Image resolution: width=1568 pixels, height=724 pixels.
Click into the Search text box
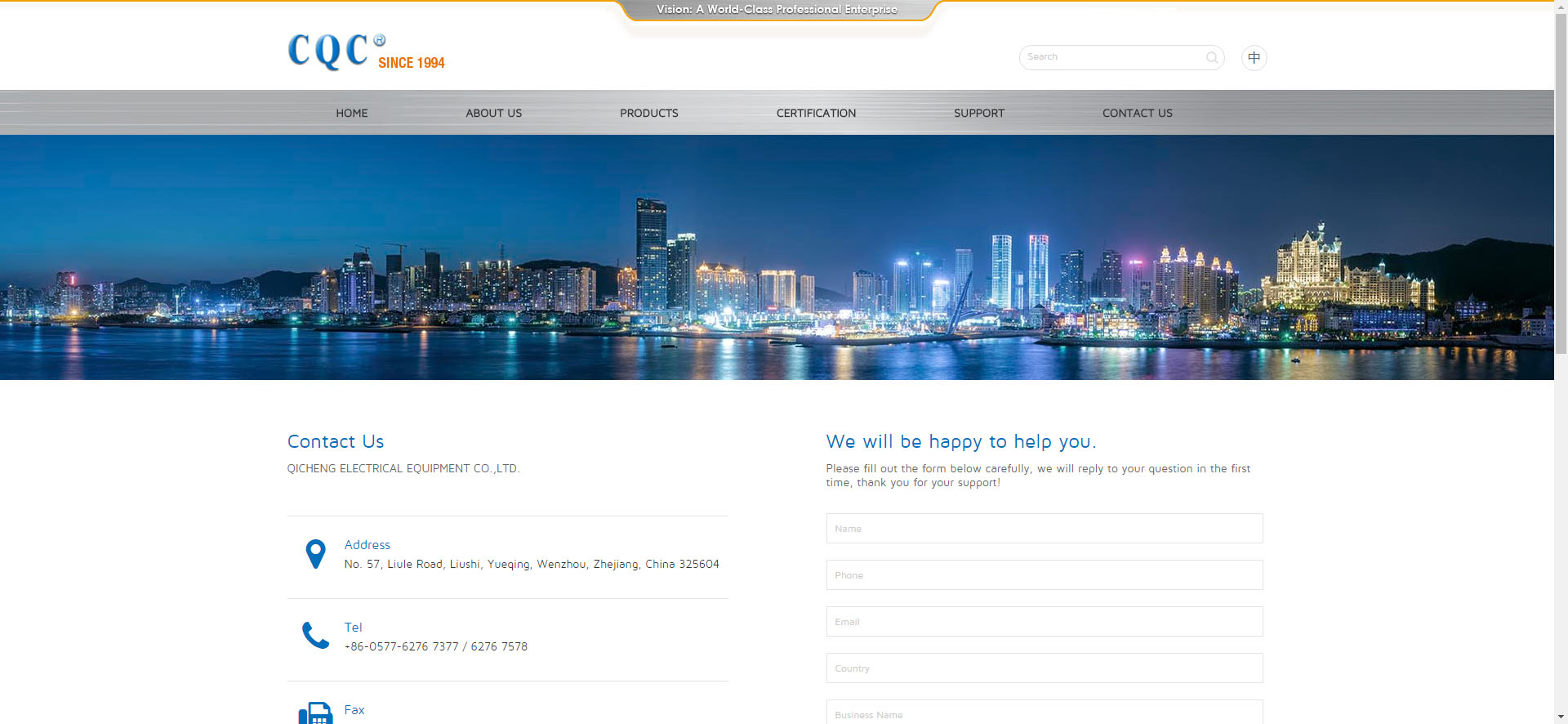click(x=1111, y=57)
